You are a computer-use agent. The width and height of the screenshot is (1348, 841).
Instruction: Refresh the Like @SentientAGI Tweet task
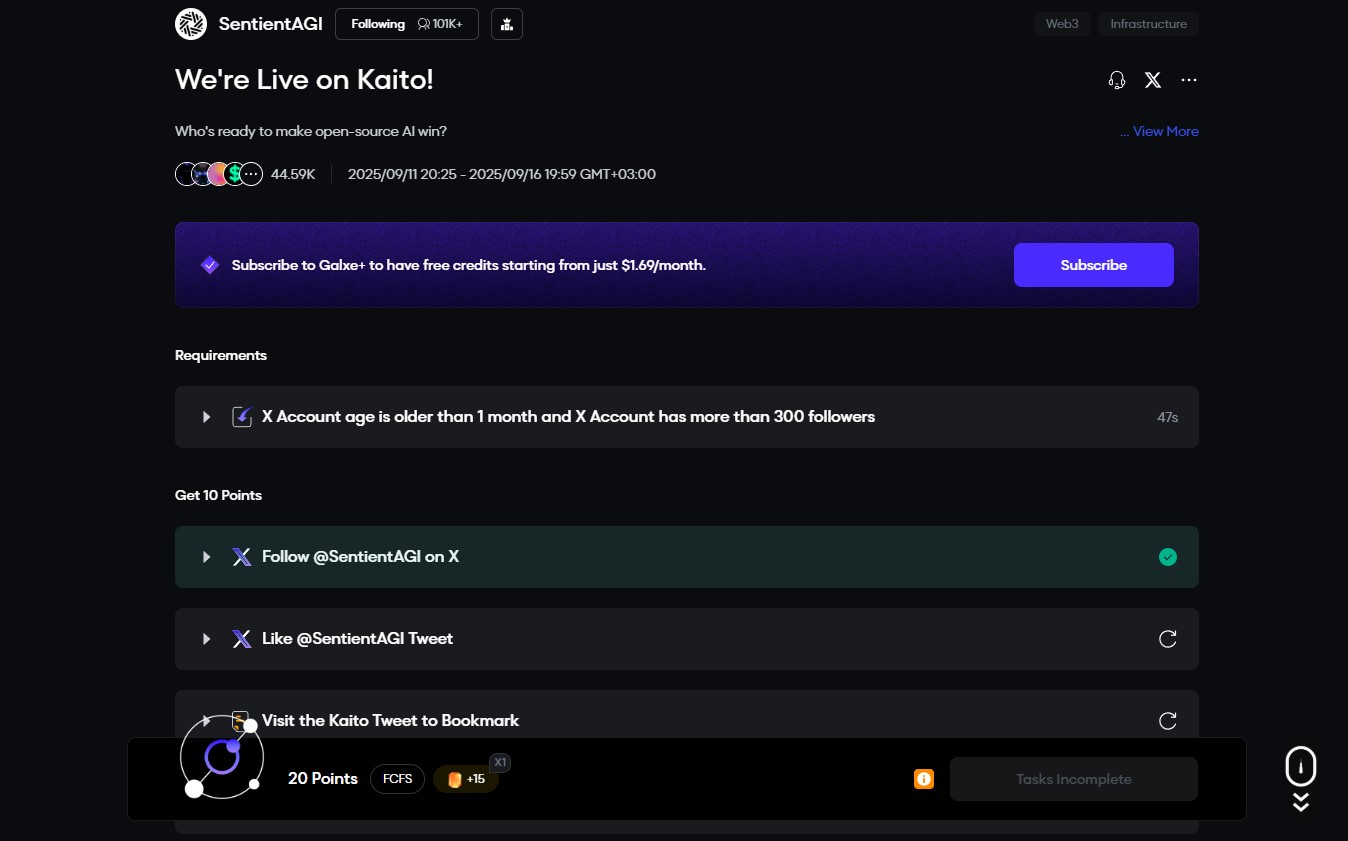1167,639
